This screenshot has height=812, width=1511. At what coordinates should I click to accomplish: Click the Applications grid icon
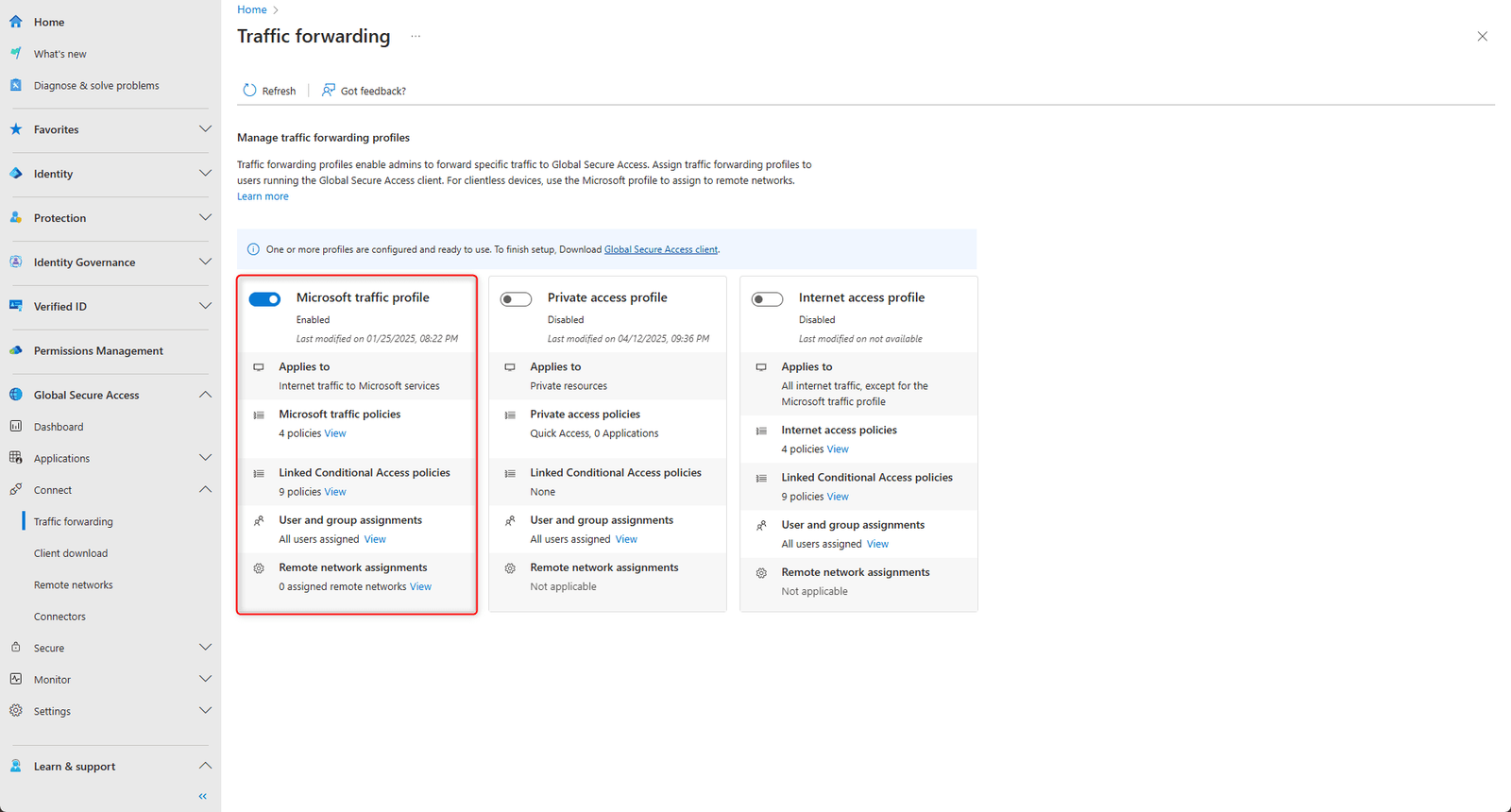[16, 458]
